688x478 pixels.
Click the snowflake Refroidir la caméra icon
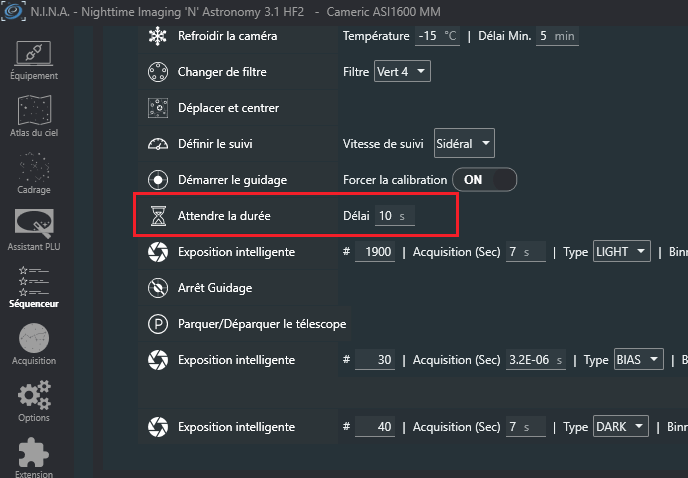(x=158, y=36)
